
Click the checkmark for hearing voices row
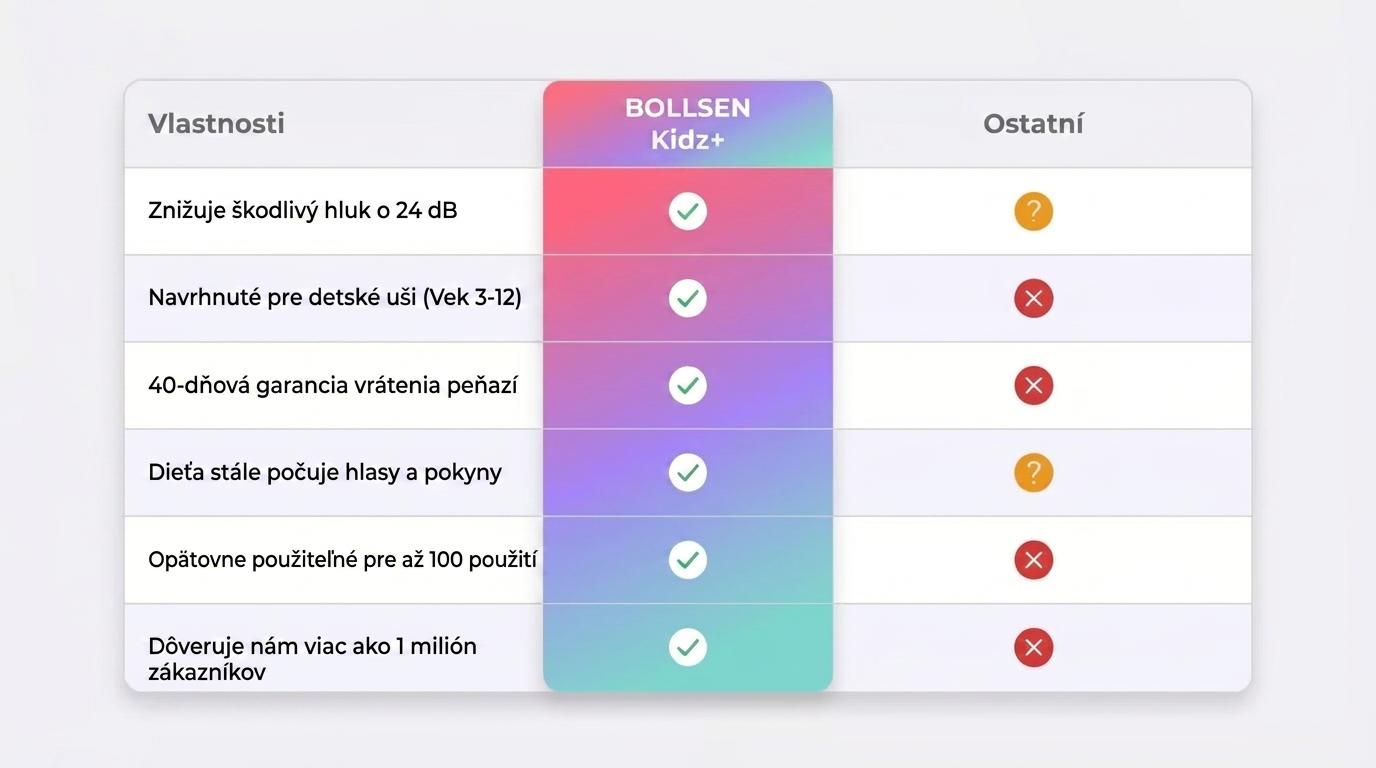tap(688, 472)
